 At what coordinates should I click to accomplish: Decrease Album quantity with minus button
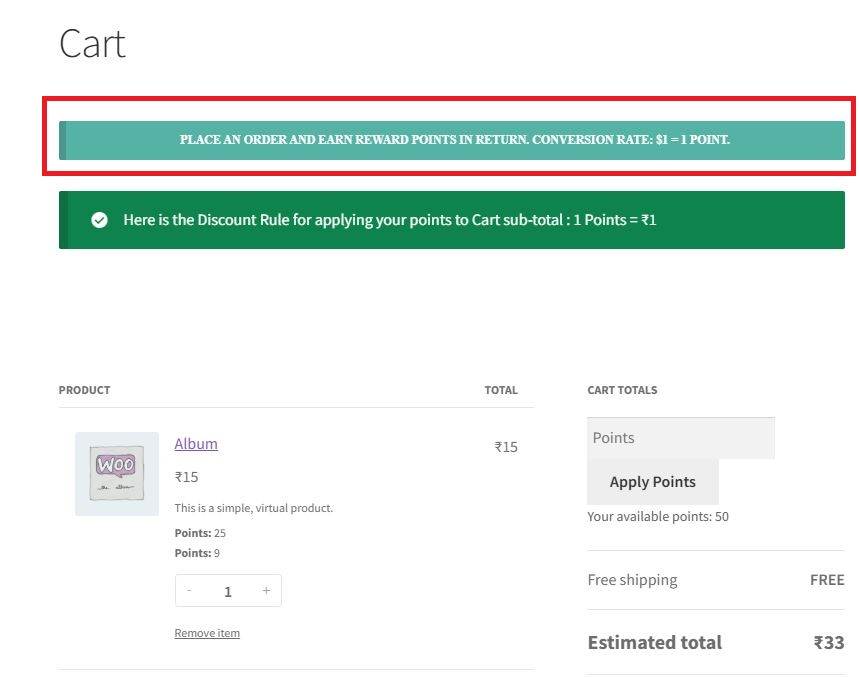click(189, 590)
